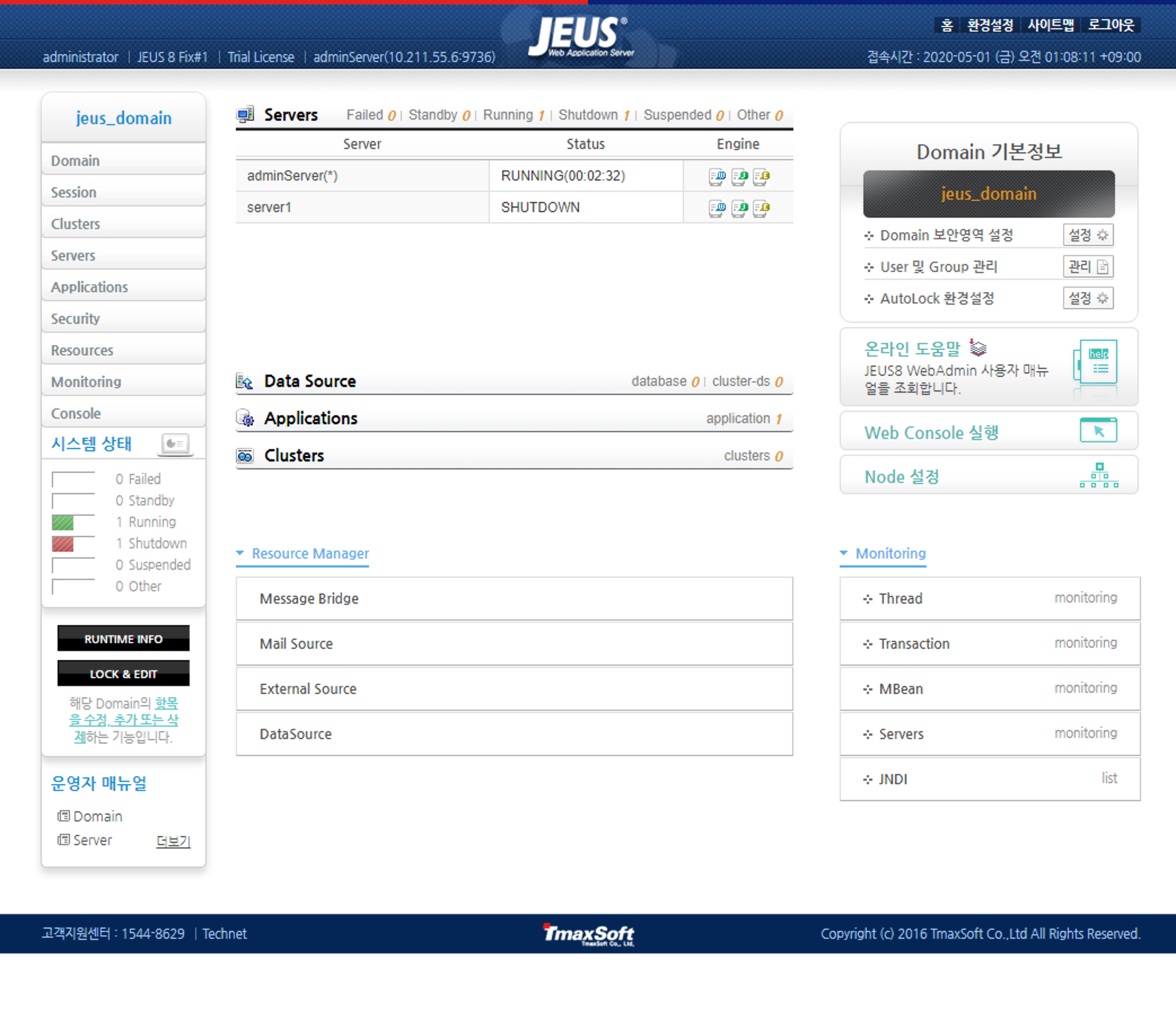Click the Data Source section icon
The width and height of the screenshot is (1176, 1033).
pos(244,381)
